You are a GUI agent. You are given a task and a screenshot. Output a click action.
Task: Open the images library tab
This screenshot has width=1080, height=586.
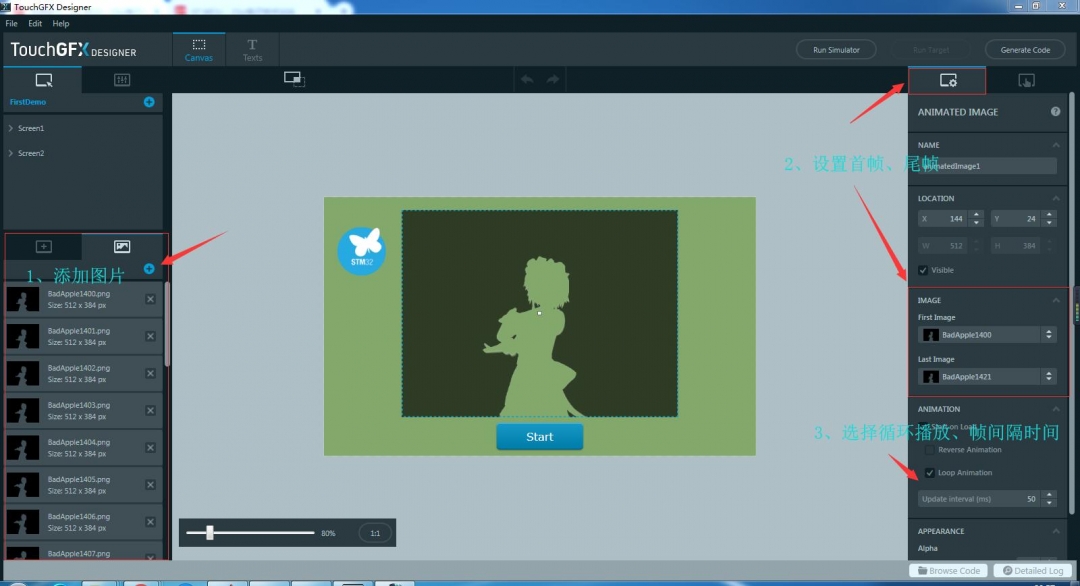[x=122, y=247]
